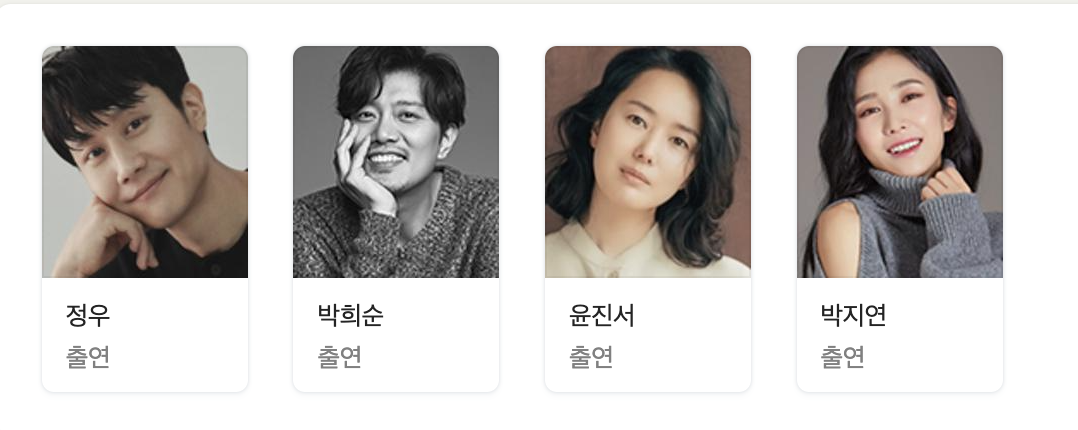Open the photo with gray turtleneck sweater
This screenshot has width=1078, height=430.
tap(899, 162)
